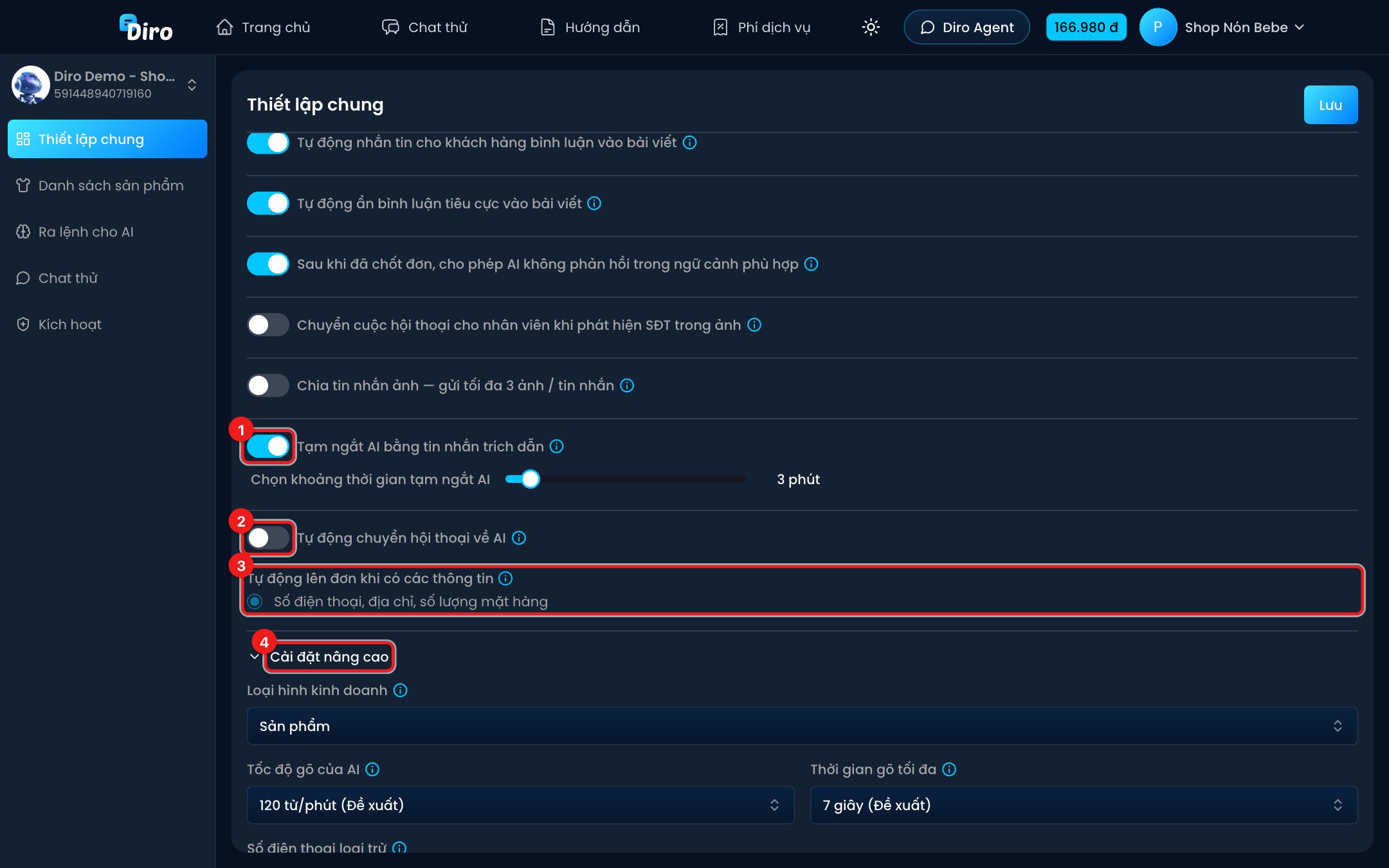Go to Trang chủ in top navigation
Image resolution: width=1389 pixels, height=868 pixels.
coord(263,27)
